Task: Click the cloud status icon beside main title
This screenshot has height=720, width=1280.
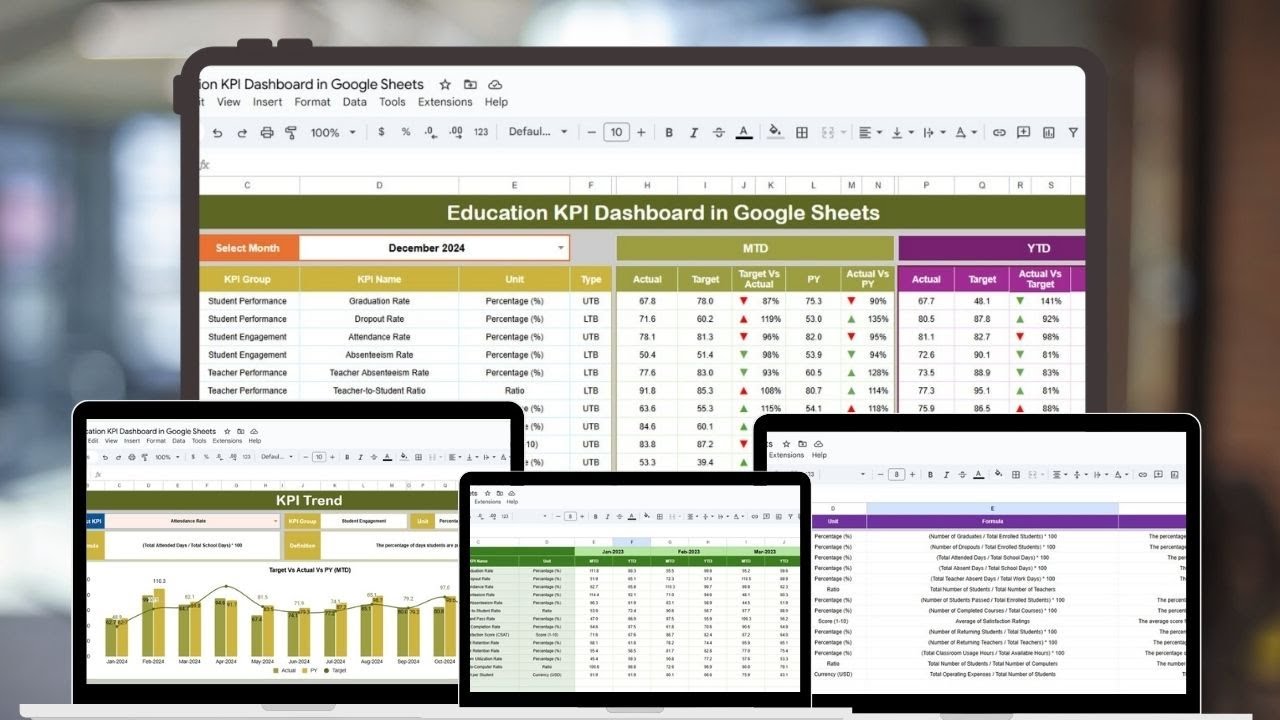Action: click(x=495, y=85)
